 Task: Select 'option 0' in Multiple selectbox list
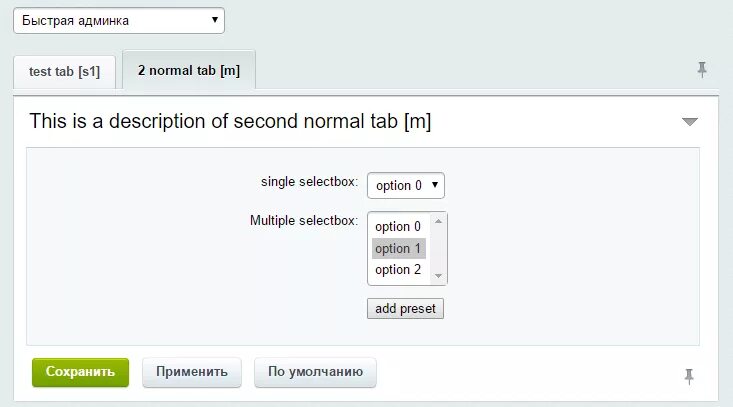tap(398, 227)
